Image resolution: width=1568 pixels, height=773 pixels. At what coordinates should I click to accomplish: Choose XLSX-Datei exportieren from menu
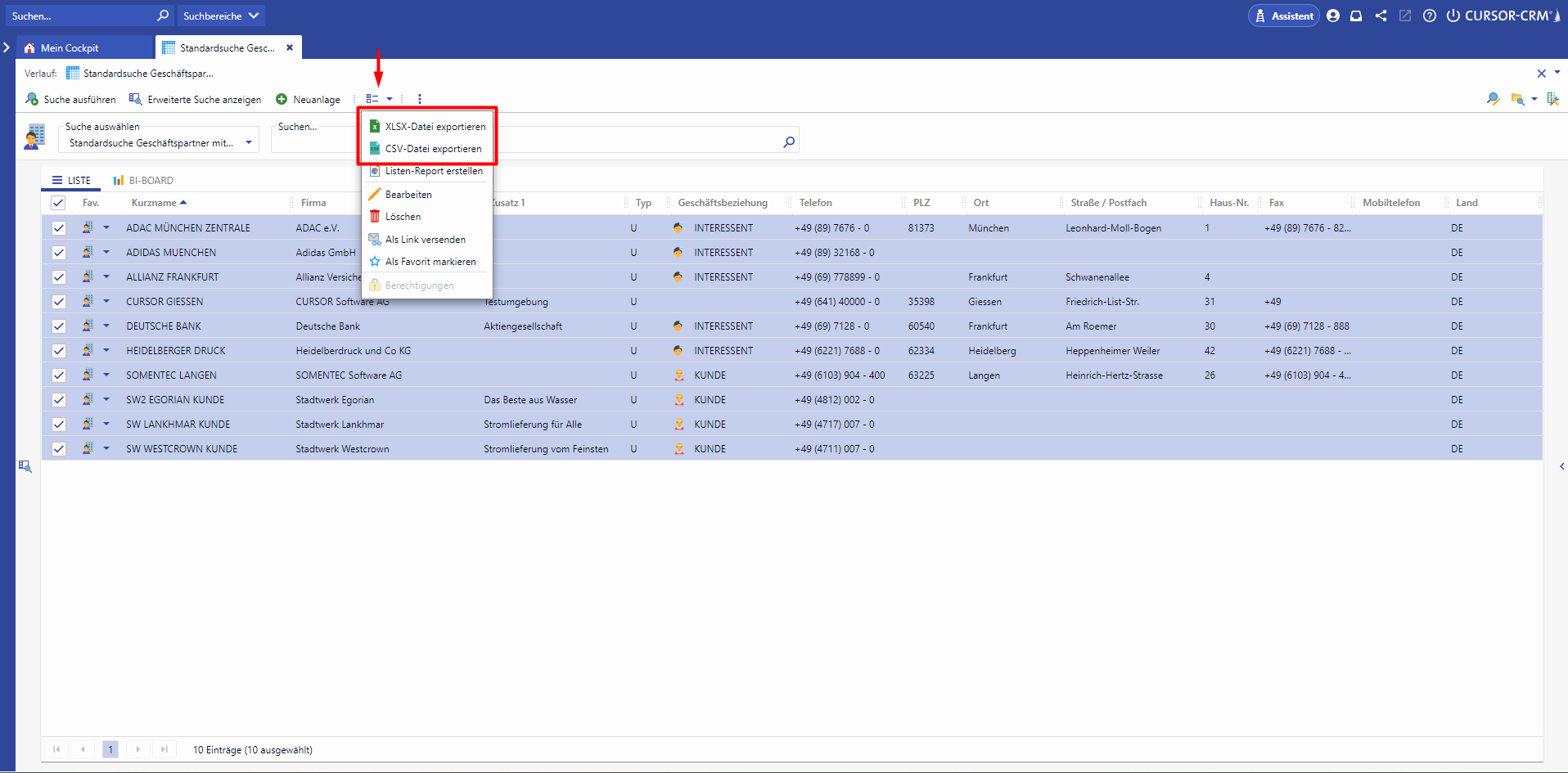[435, 127]
